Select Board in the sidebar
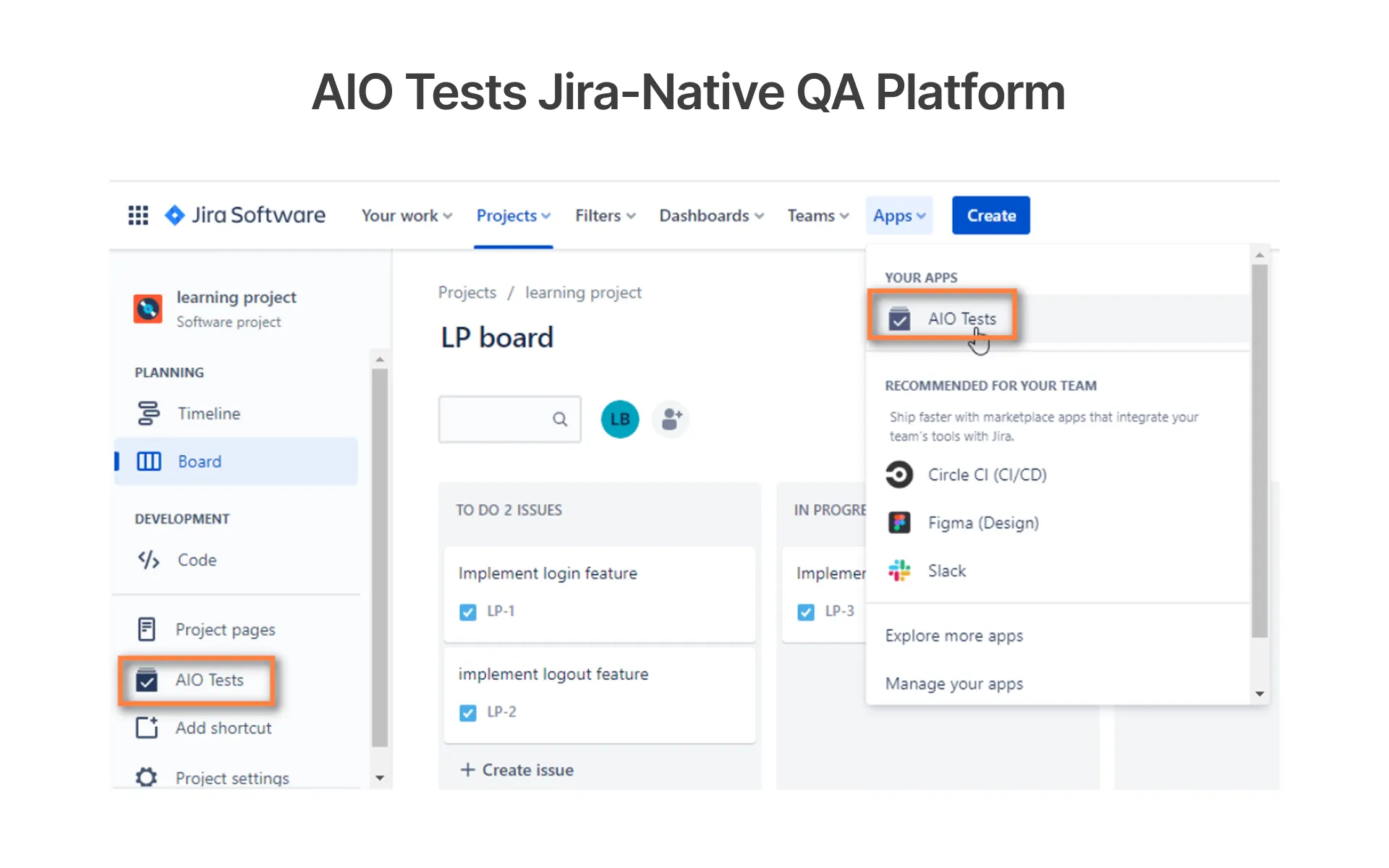Image resolution: width=1389 pixels, height=868 pixels. pos(236,461)
